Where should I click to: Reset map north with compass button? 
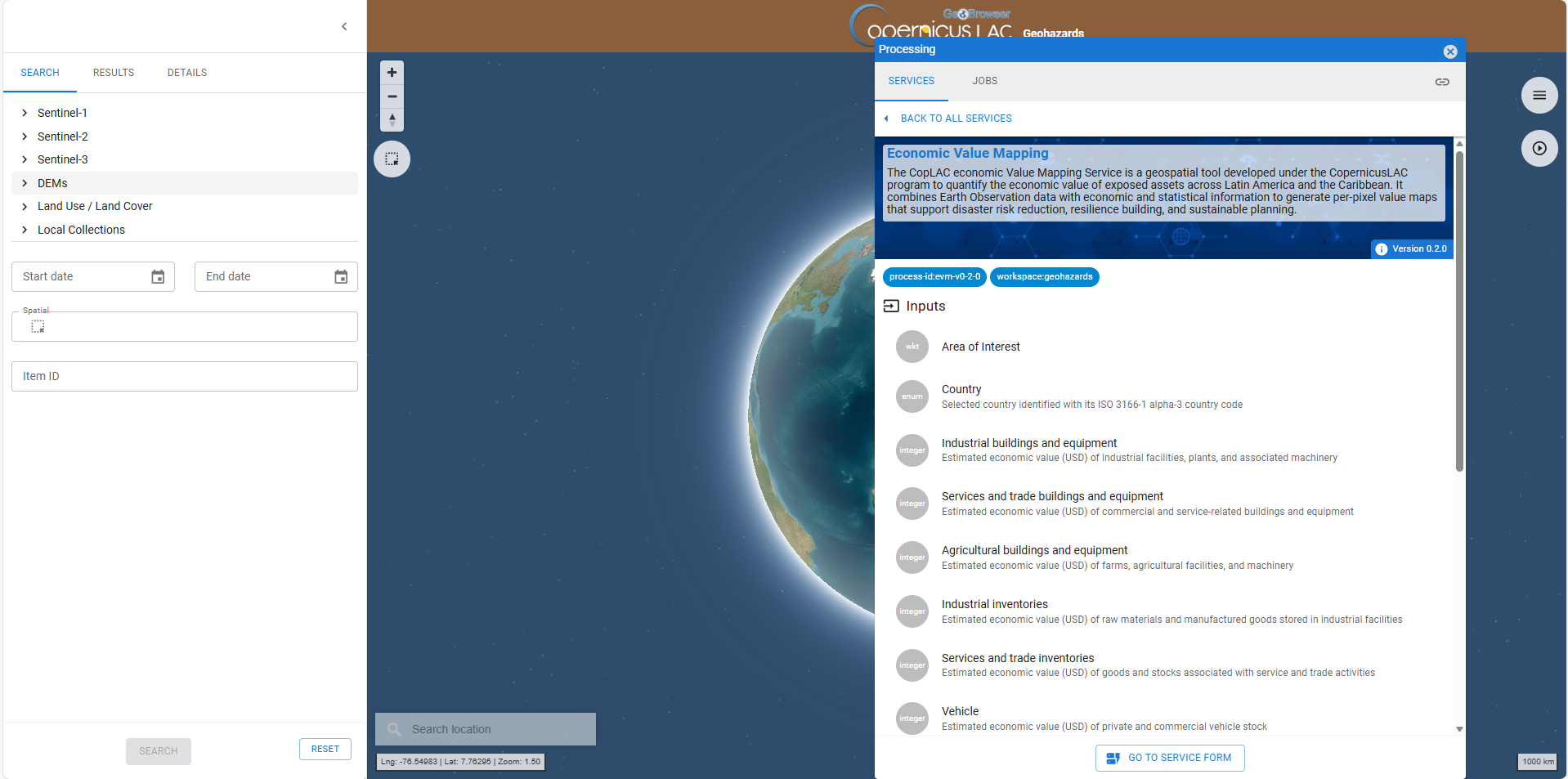point(392,120)
